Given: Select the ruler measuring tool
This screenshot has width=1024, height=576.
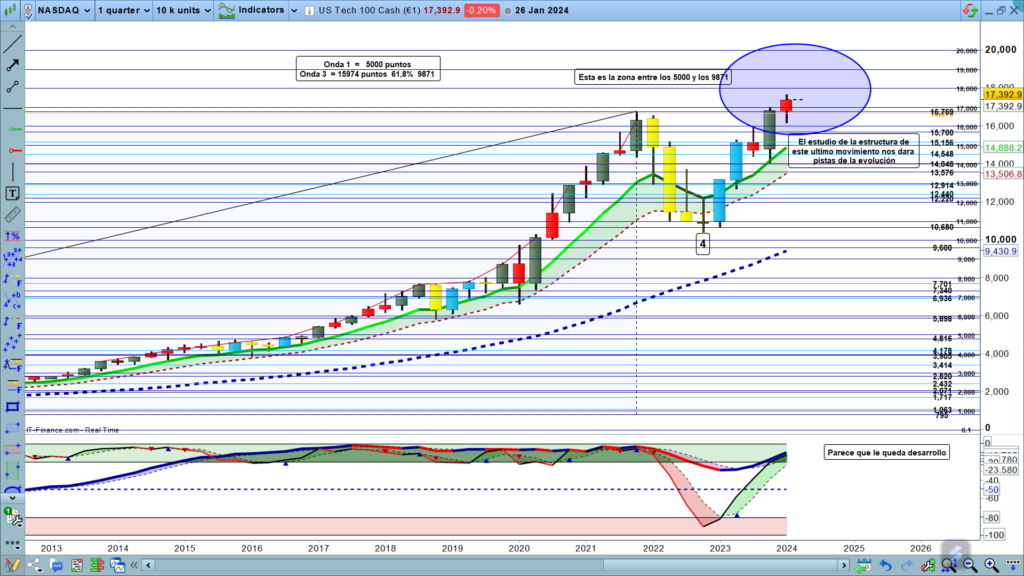Looking at the screenshot, I should [x=12, y=215].
